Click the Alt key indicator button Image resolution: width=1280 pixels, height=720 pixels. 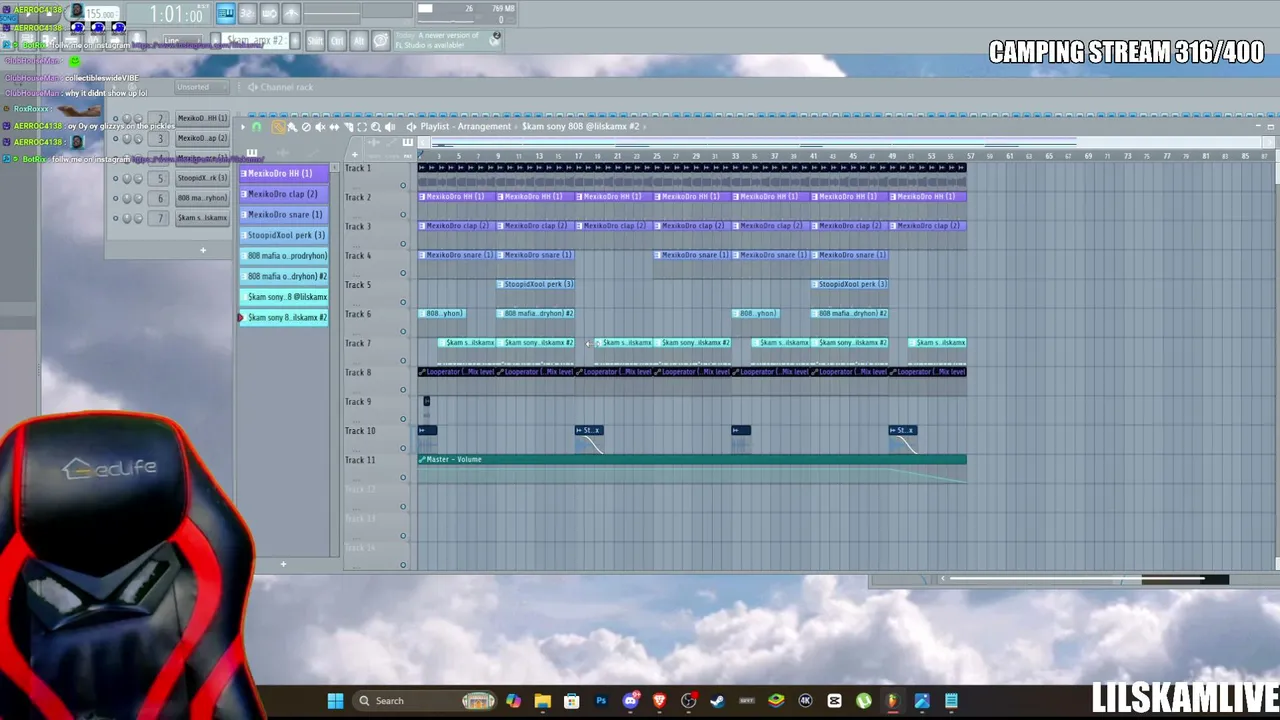359,41
